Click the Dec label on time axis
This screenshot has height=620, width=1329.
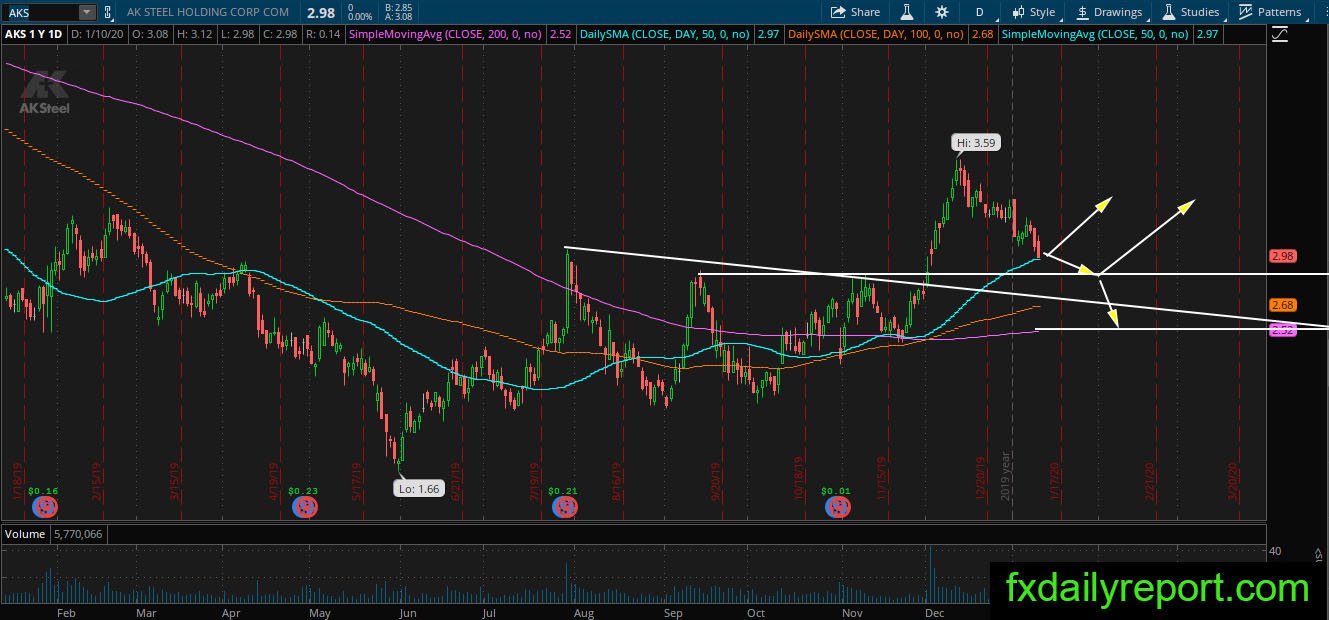tap(936, 612)
